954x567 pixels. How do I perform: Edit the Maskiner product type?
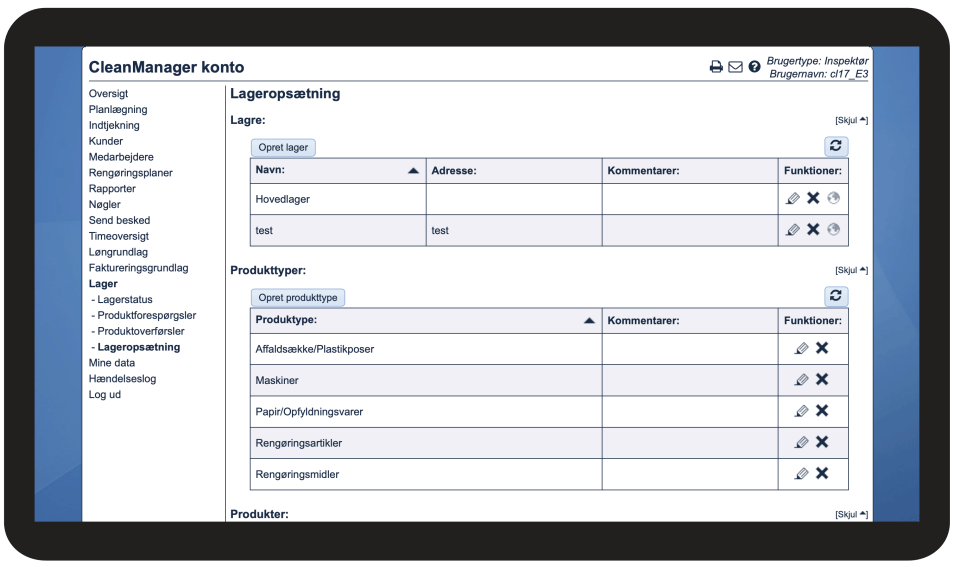pos(802,380)
